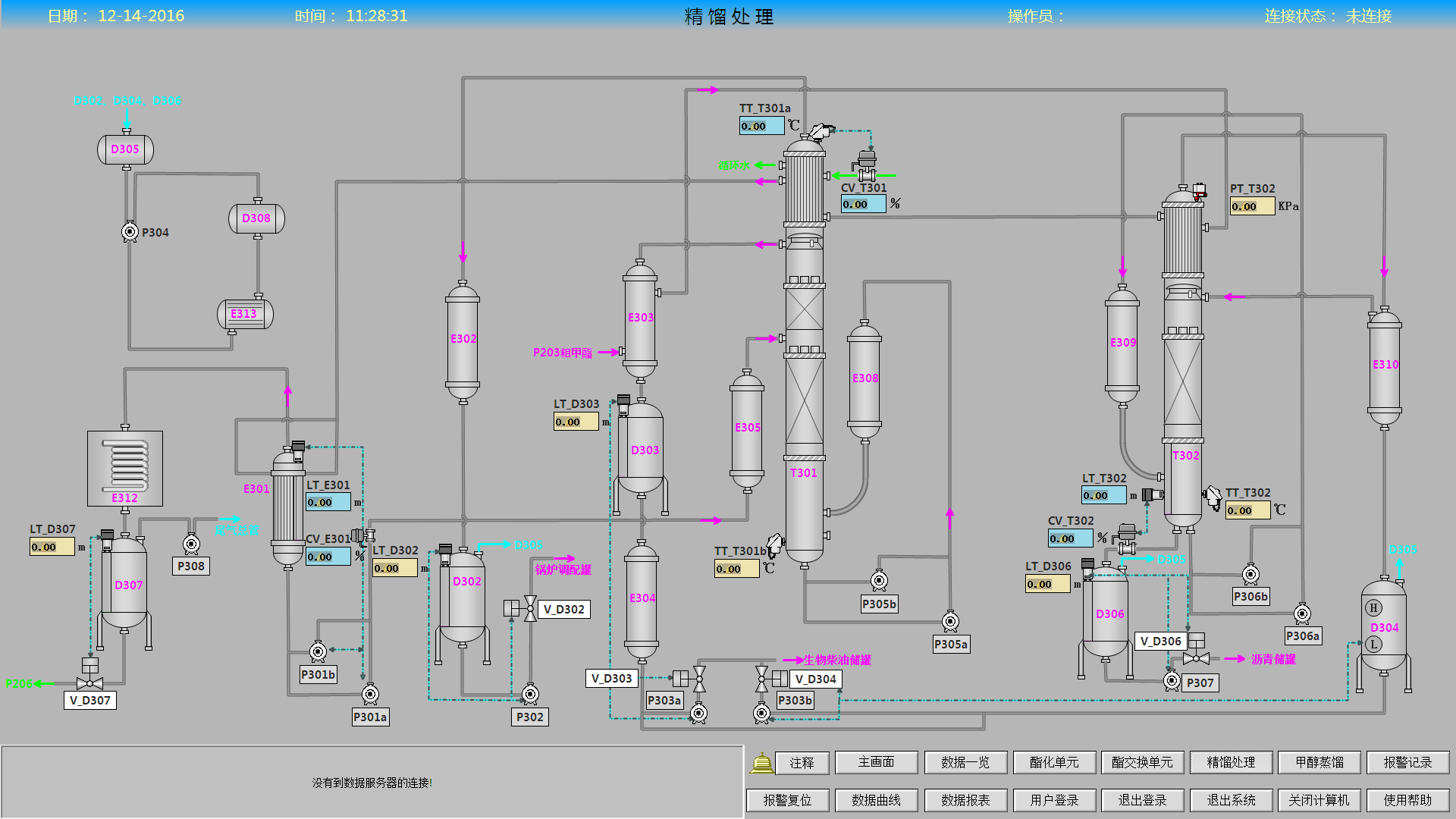Click the 用户登录 button
This screenshot has width=1456, height=819.
coord(1053,800)
